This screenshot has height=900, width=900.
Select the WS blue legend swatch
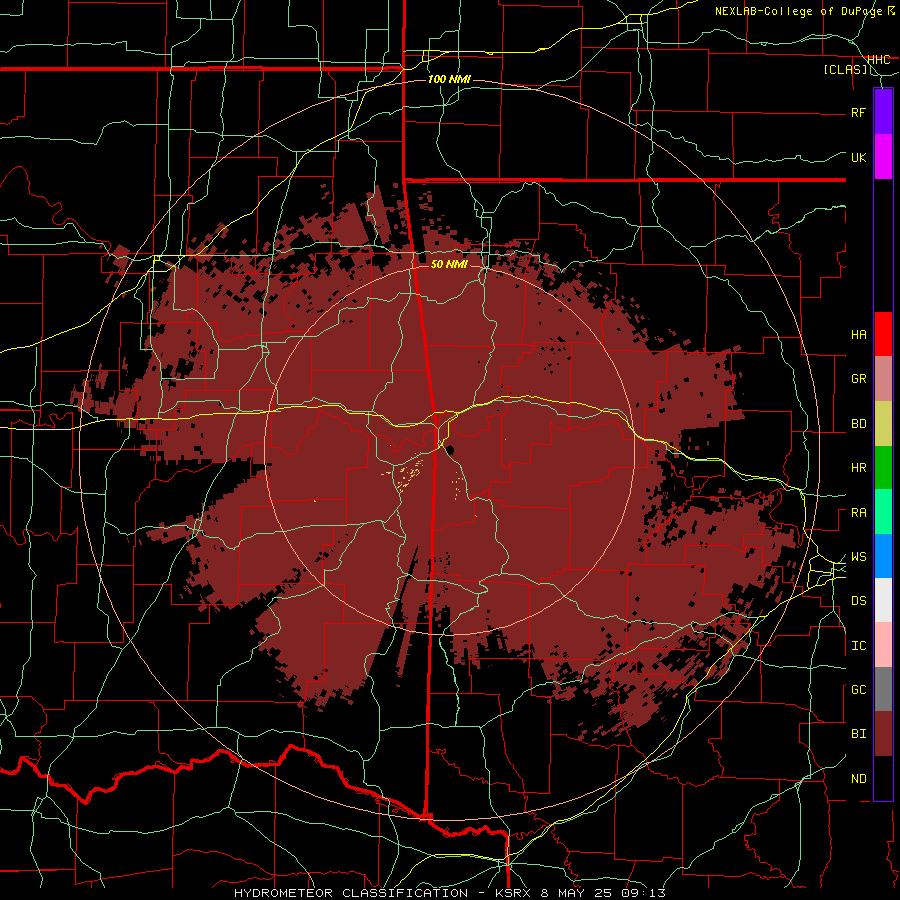(883, 556)
